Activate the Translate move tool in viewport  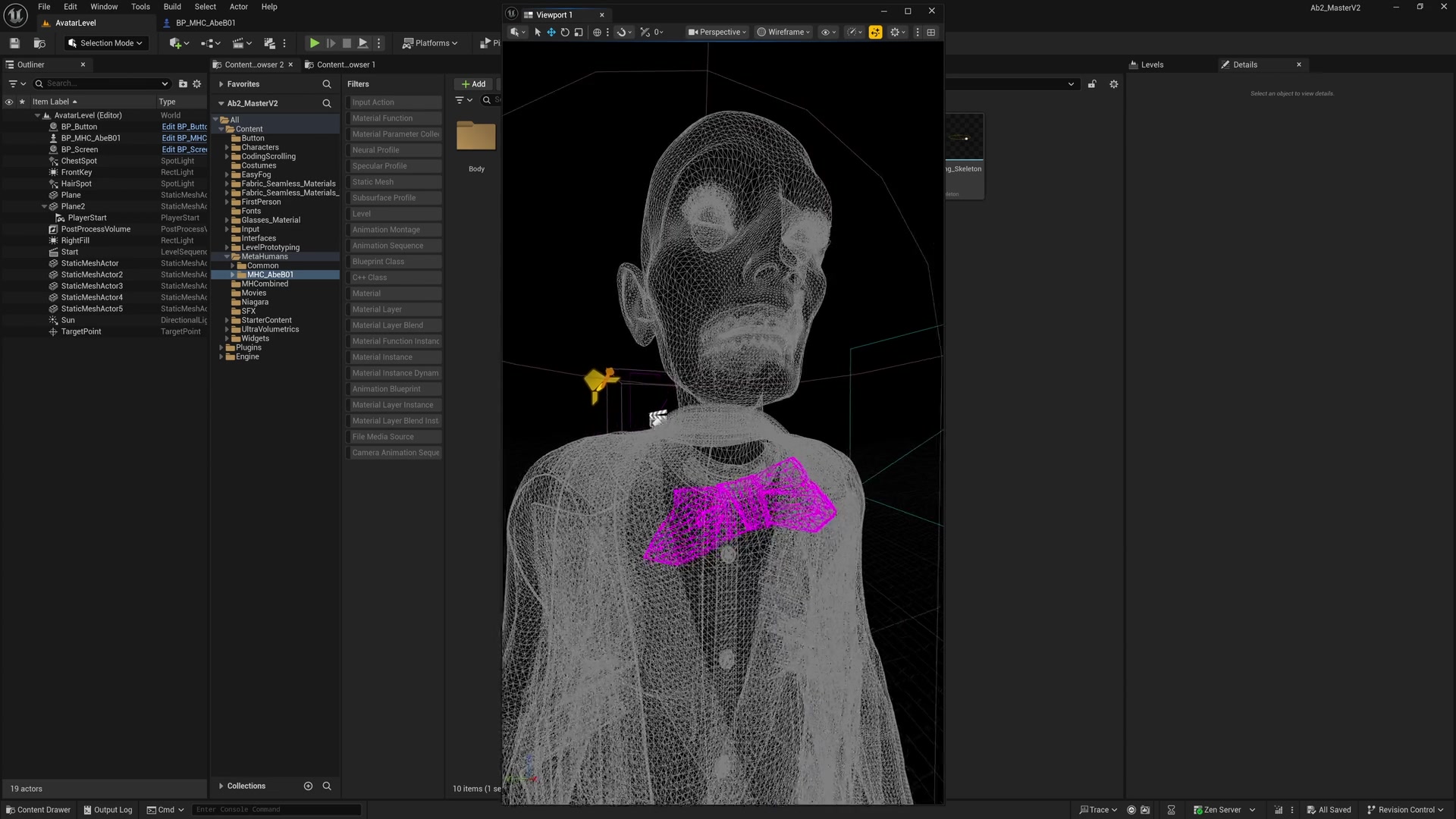coord(551,33)
